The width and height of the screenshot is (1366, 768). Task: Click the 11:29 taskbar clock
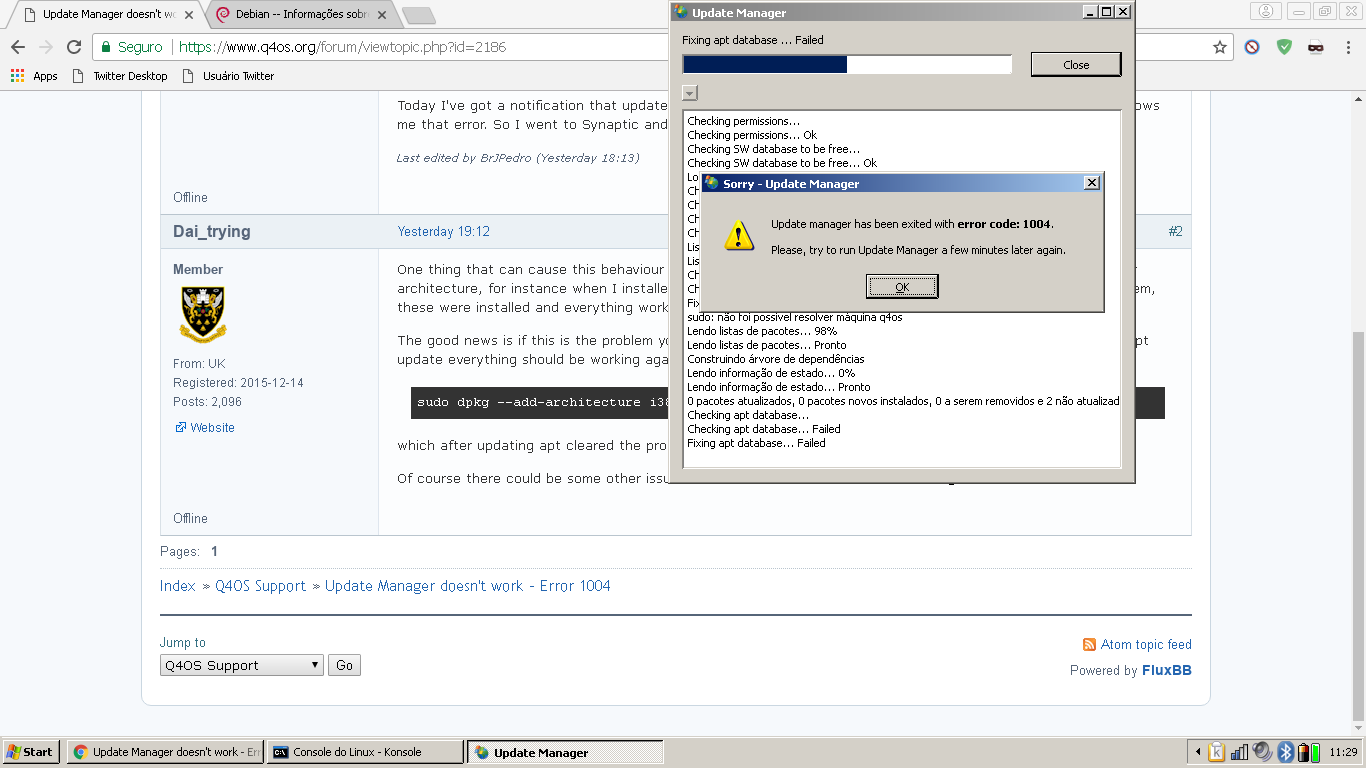1344,752
